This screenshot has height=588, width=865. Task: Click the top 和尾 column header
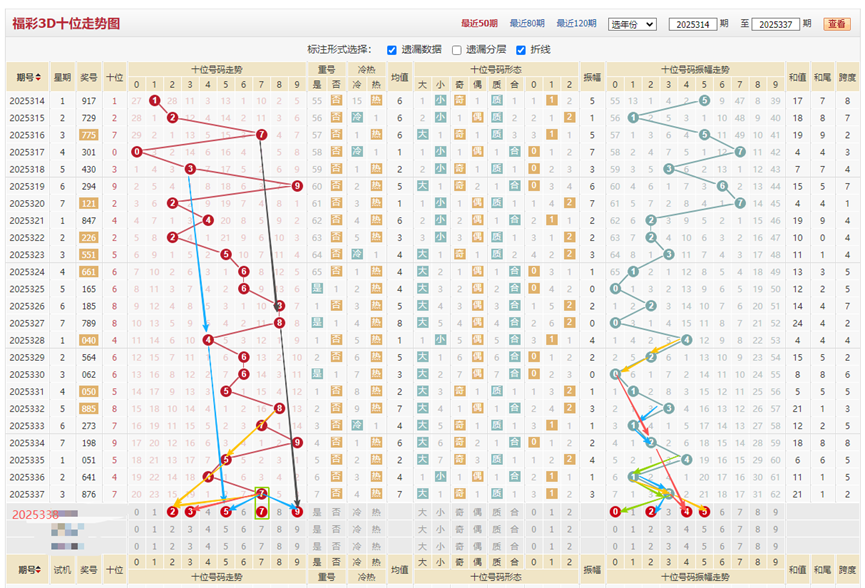click(x=822, y=77)
